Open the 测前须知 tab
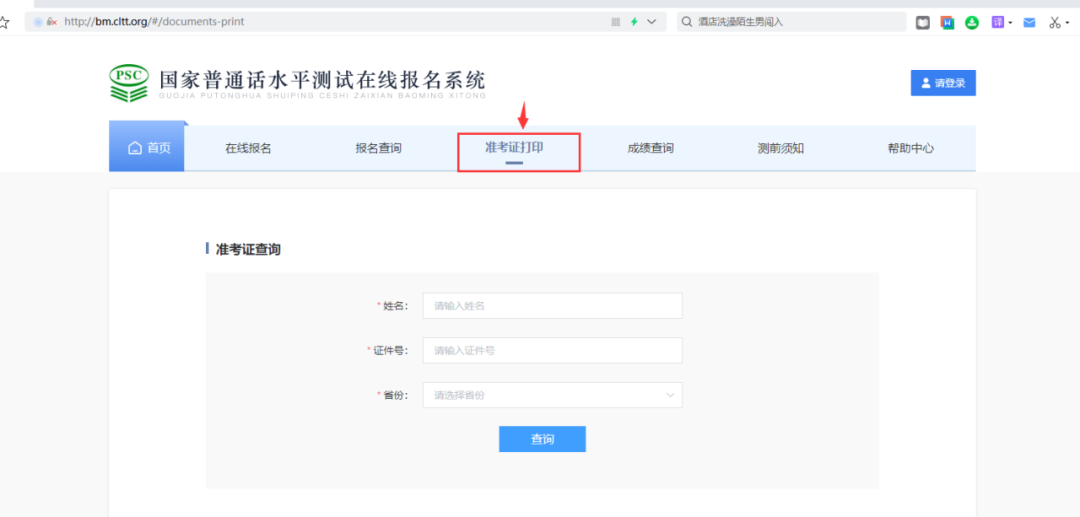The width and height of the screenshot is (1080, 517). click(x=780, y=148)
